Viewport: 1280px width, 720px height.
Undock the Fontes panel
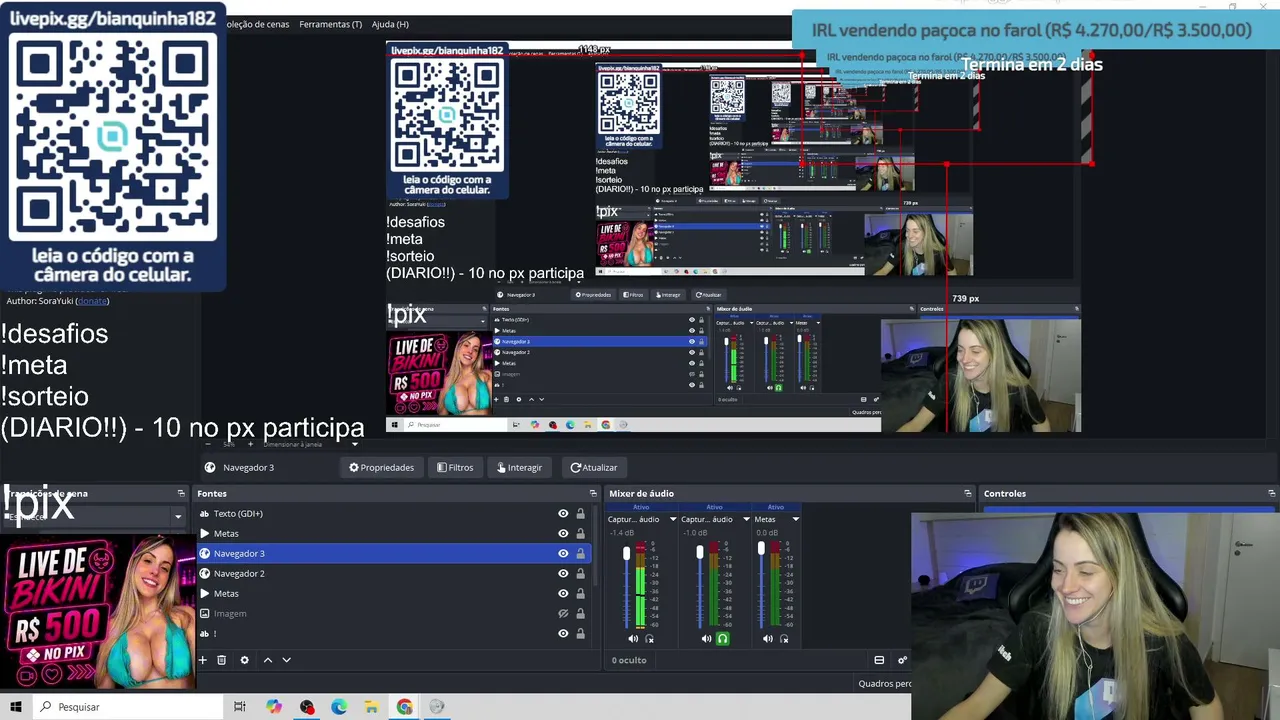pyautogui.click(x=593, y=493)
